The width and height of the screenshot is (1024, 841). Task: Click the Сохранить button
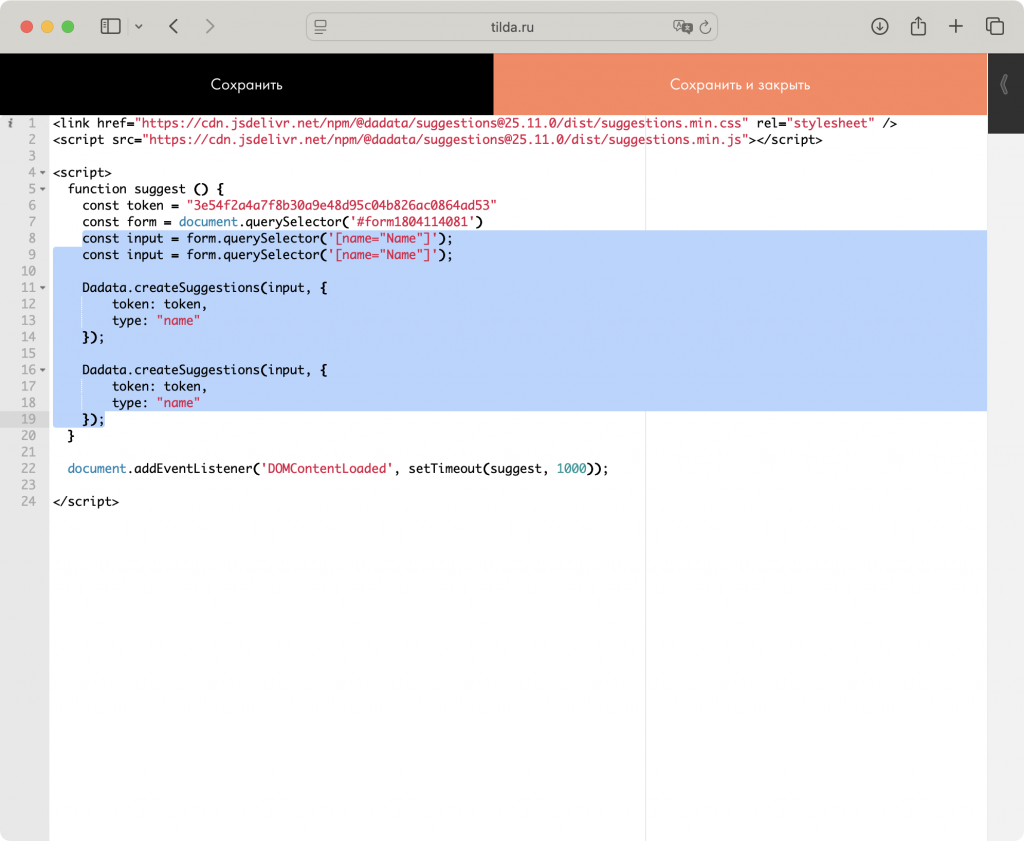[246, 85]
